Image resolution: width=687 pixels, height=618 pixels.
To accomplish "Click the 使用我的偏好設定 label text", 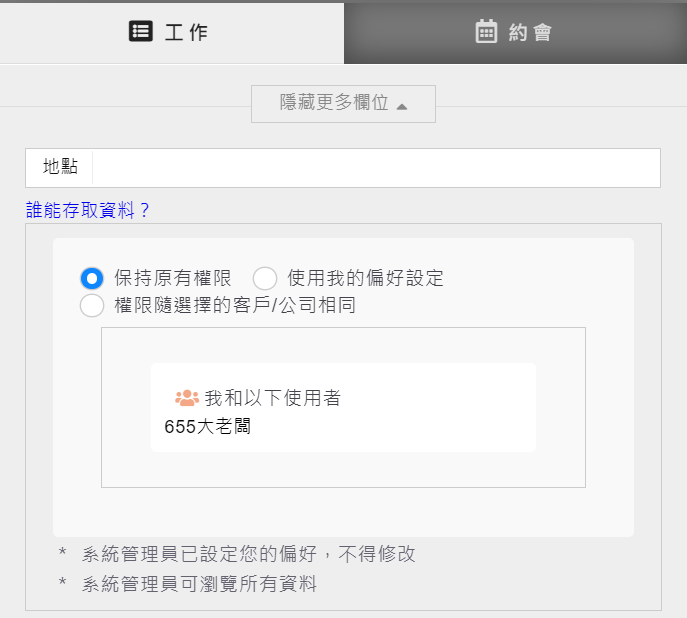I will coord(365,278).
